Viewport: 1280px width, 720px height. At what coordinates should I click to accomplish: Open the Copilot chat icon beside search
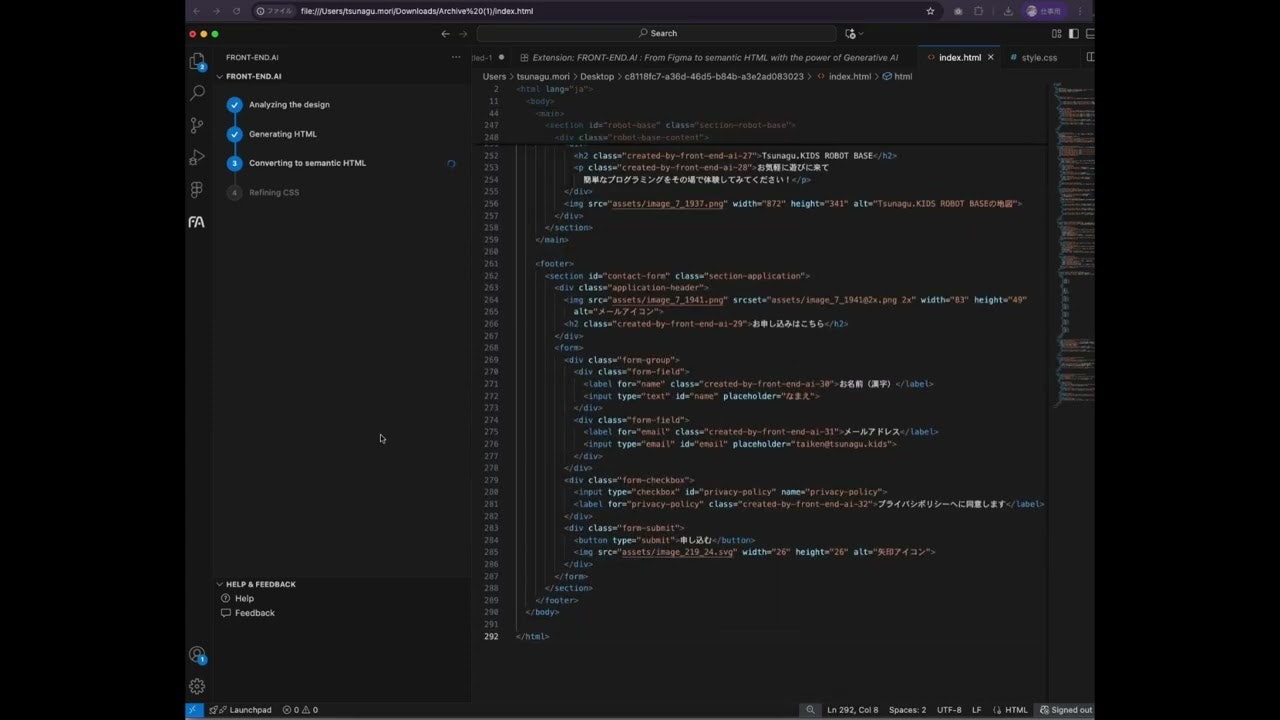[851, 33]
